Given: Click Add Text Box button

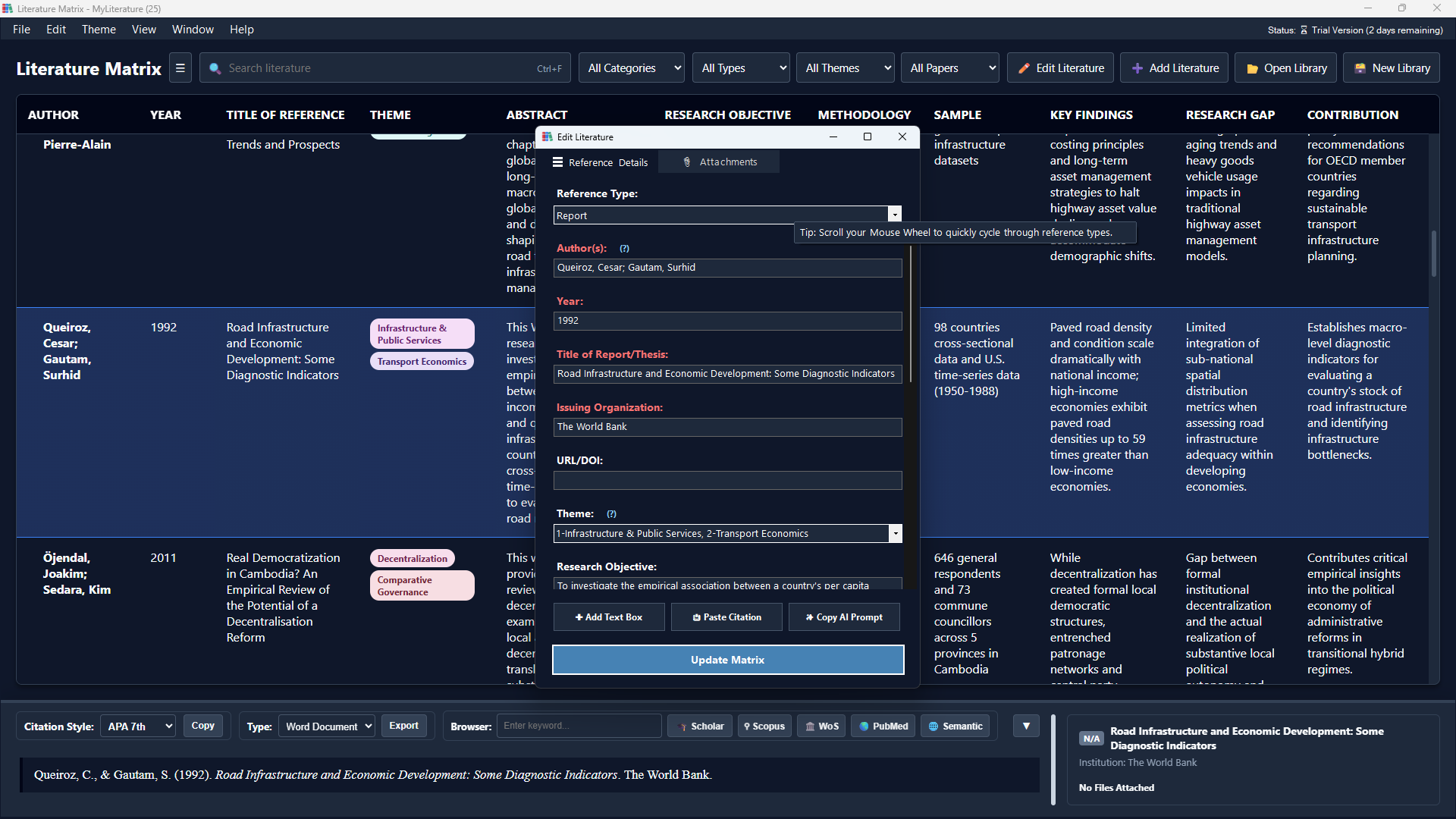Looking at the screenshot, I should click(x=609, y=617).
